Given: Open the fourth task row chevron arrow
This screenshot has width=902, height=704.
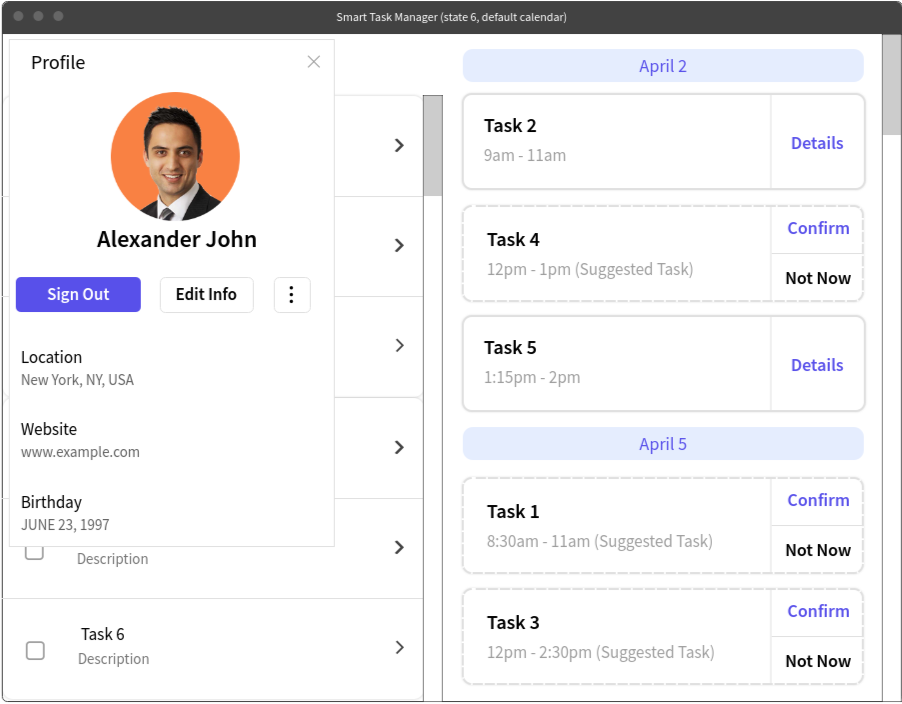Looking at the screenshot, I should tap(399, 447).
